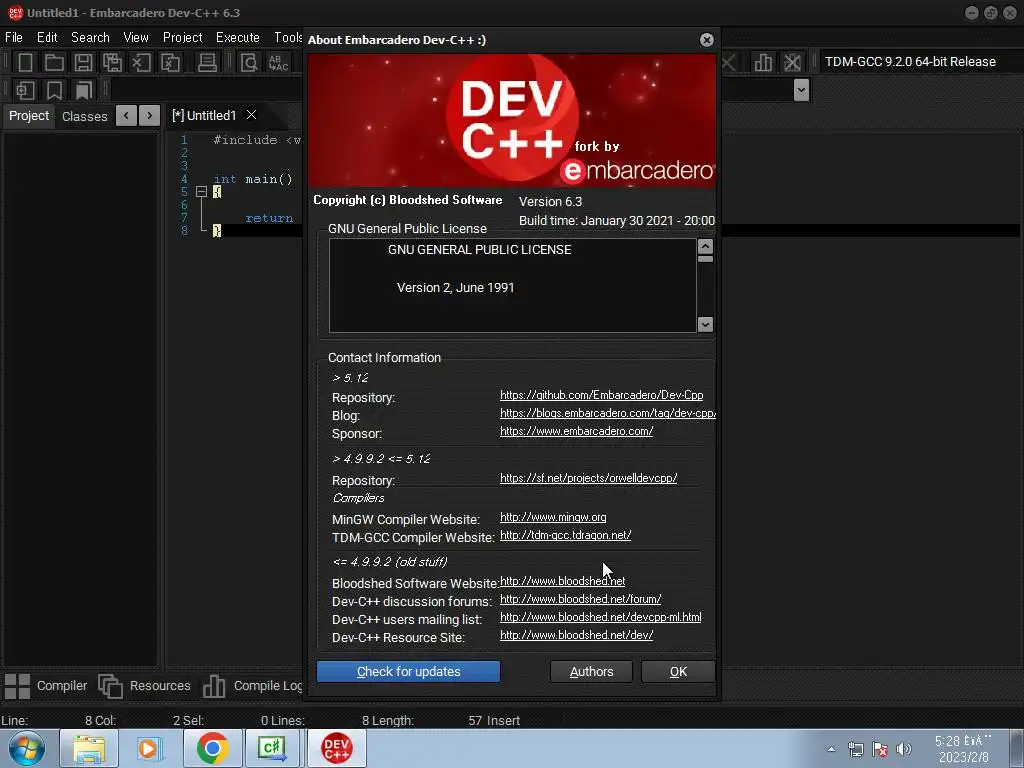The width and height of the screenshot is (1024, 768).
Task: Open the tdm-gcc.tdragon.net link
Action: 566,535
